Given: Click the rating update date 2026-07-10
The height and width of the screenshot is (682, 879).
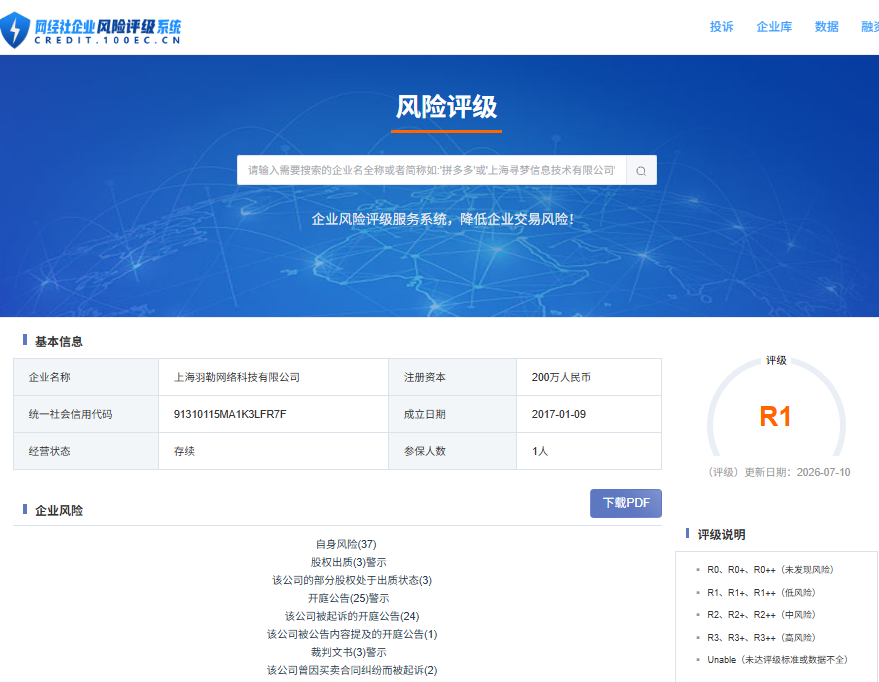Looking at the screenshot, I should coord(824,472).
